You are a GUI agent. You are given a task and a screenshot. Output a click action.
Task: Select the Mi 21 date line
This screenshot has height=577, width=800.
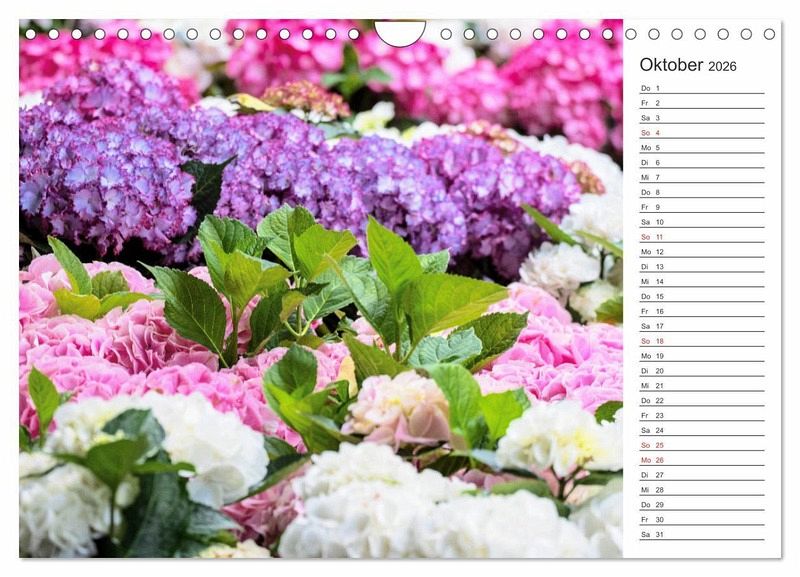[x=700, y=385]
